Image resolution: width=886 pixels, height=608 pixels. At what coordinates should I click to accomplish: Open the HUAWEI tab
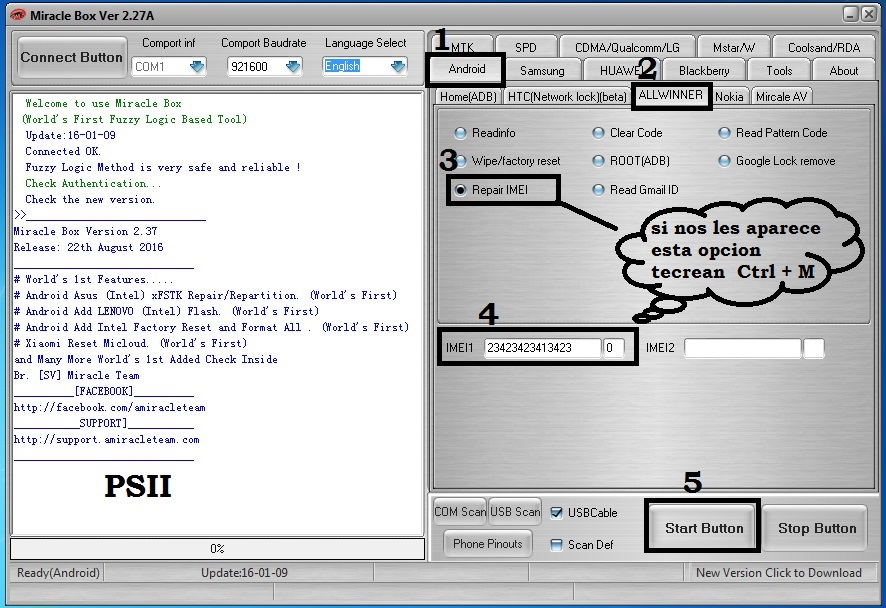click(620, 71)
